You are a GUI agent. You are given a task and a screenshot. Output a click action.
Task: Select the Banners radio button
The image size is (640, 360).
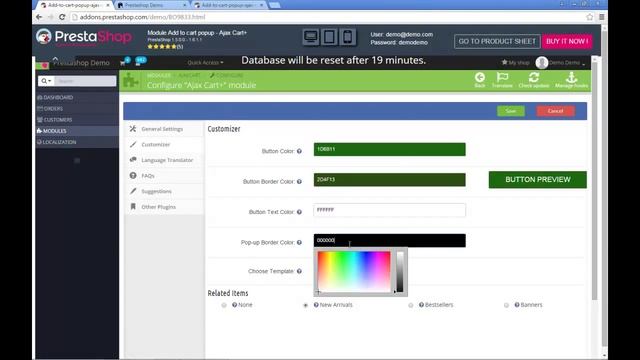point(506,305)
